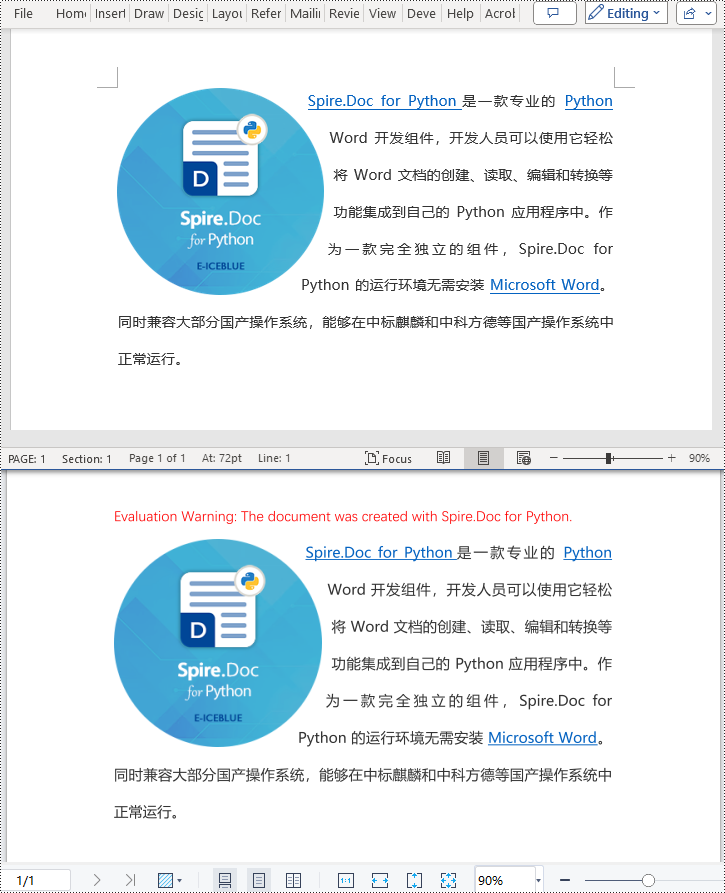725x893 pixels.
Task: Fit page to height in viewer
Action: (414, 880)
